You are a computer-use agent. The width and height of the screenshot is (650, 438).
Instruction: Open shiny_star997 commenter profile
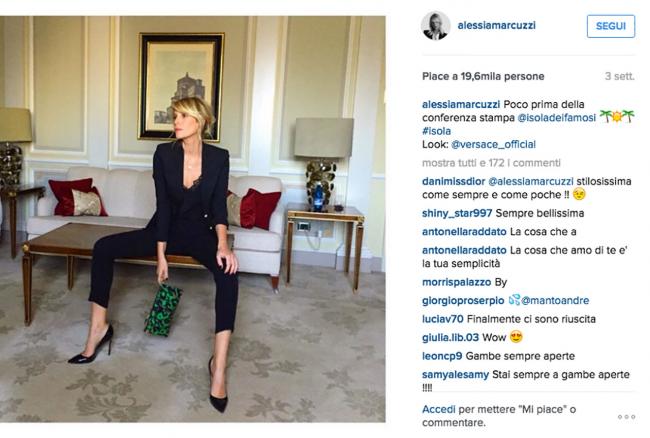click(457, 213)
